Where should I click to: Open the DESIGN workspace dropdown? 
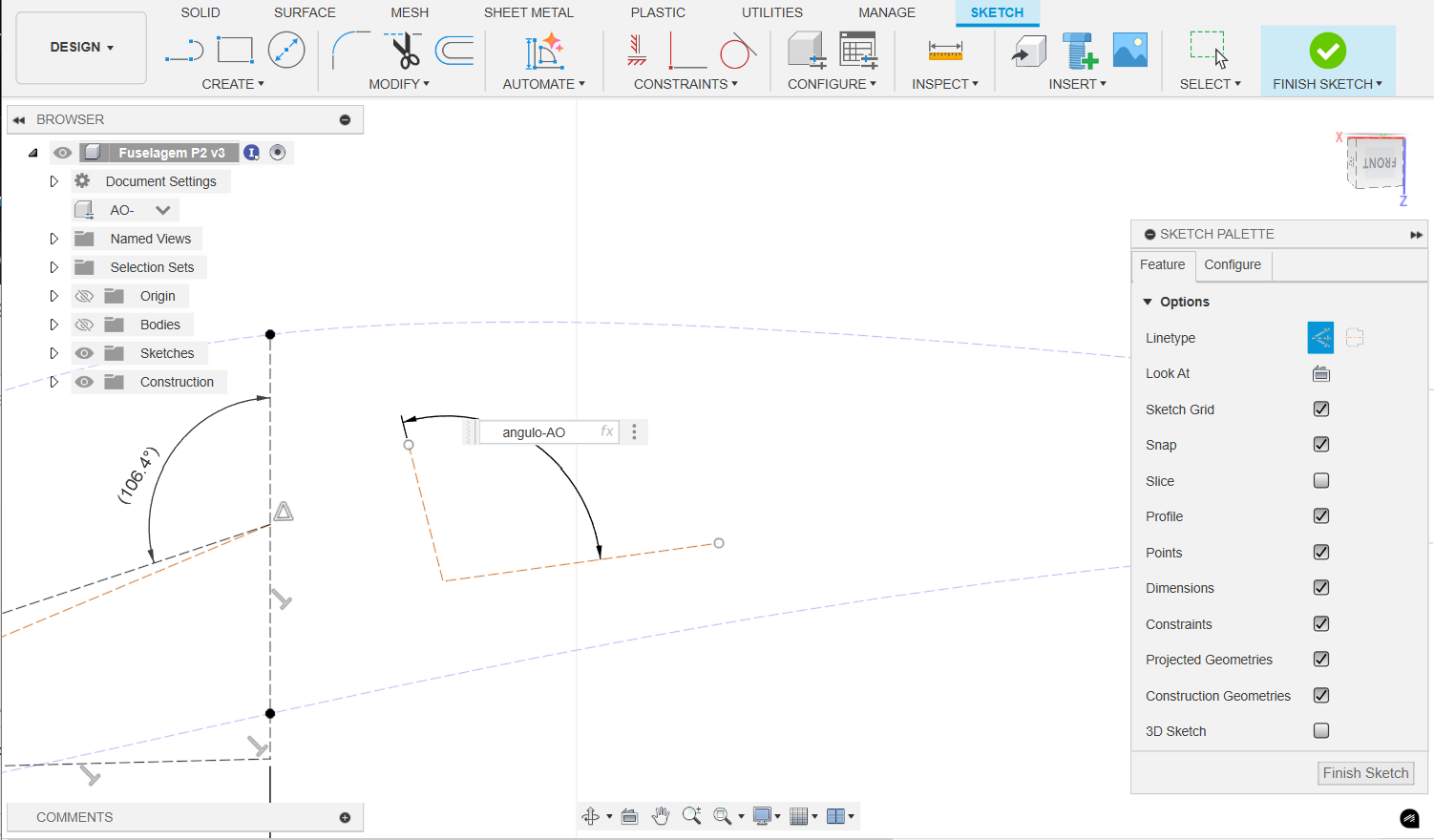81,48
